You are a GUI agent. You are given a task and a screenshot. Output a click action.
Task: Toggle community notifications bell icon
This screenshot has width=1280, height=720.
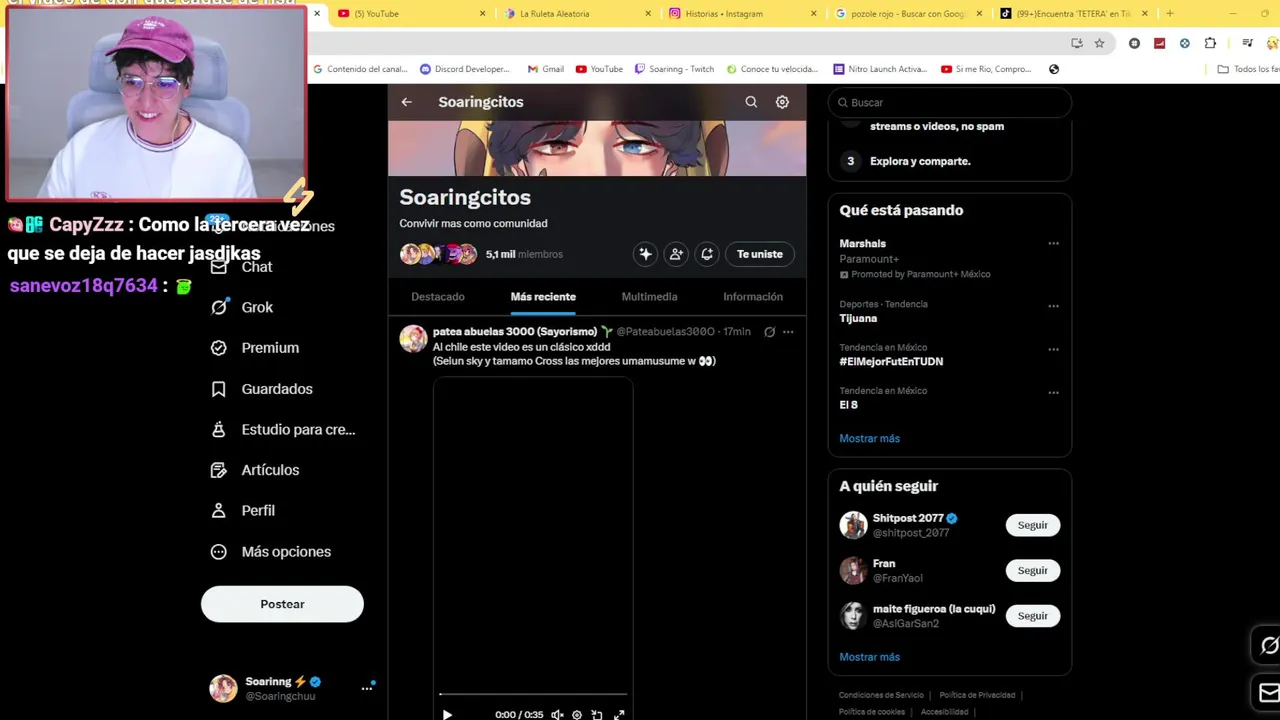tap(707, 254)
